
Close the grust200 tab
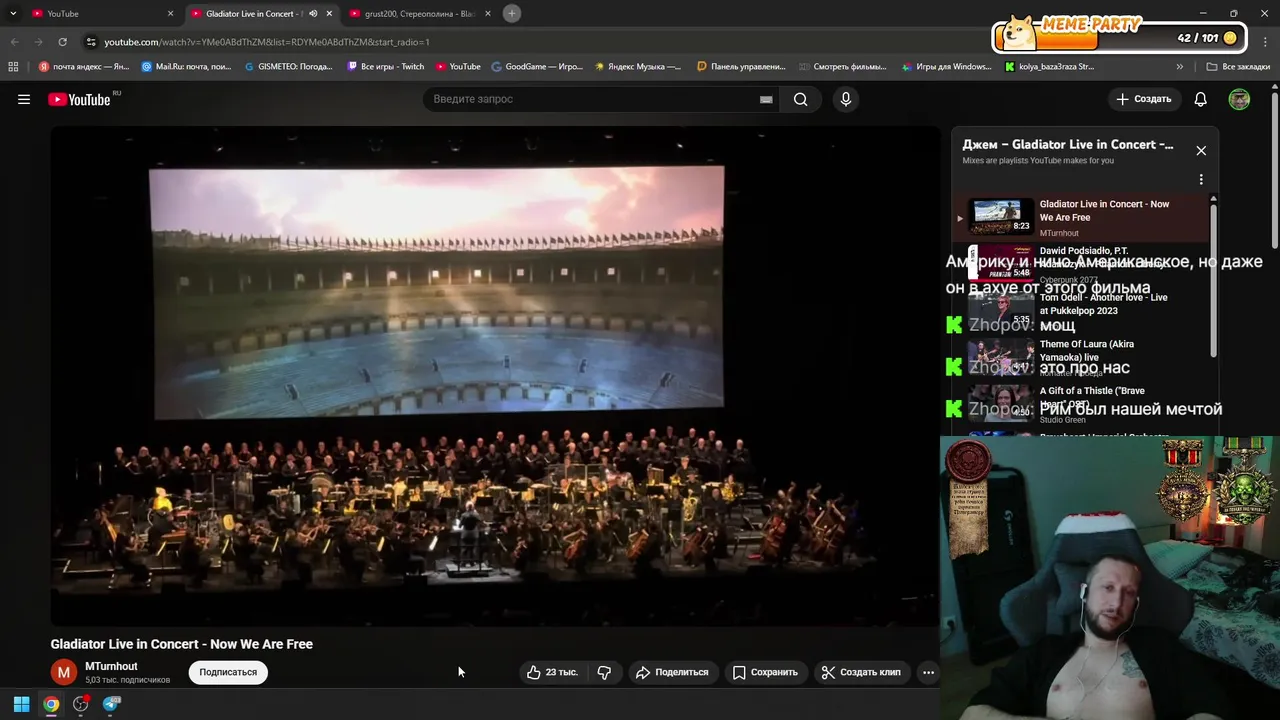[x=488, y=14]
